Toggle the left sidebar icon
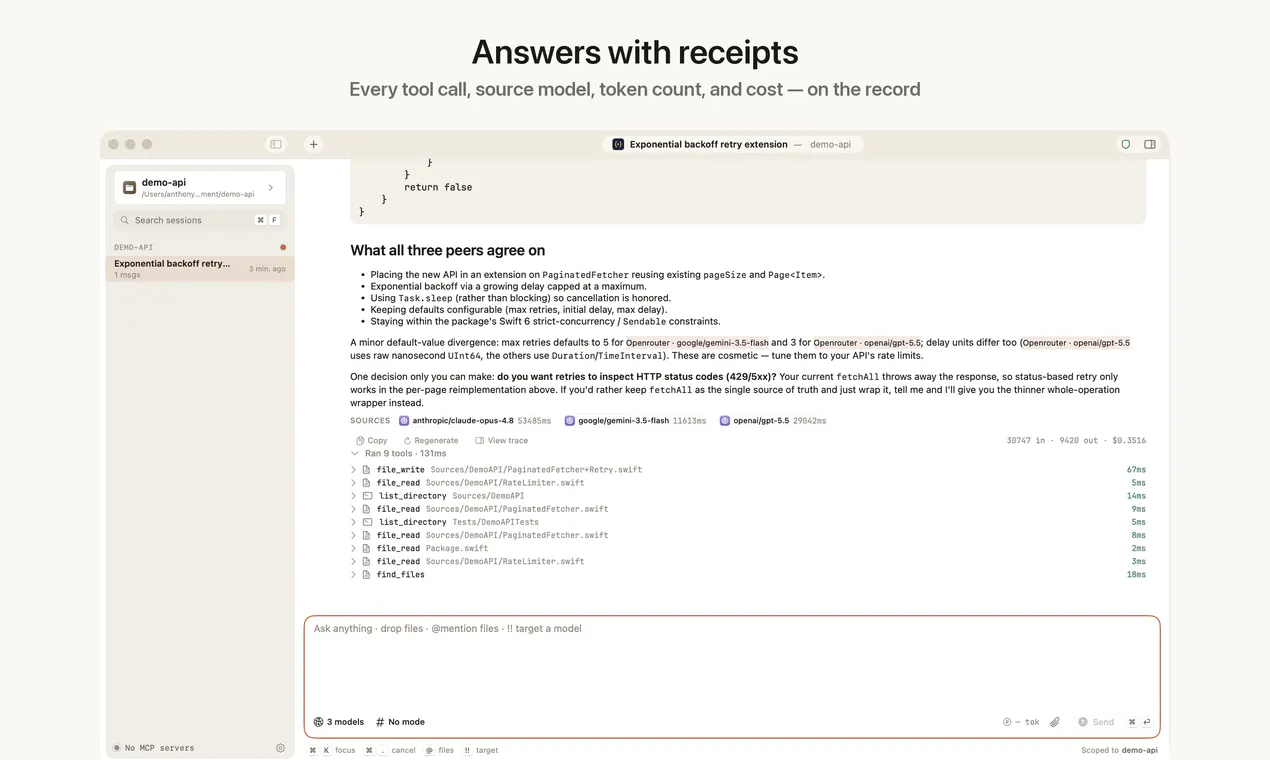Image resolution: width=1270 pixels, height=760 pixels. pyautogui.click(x=276, y=144)
